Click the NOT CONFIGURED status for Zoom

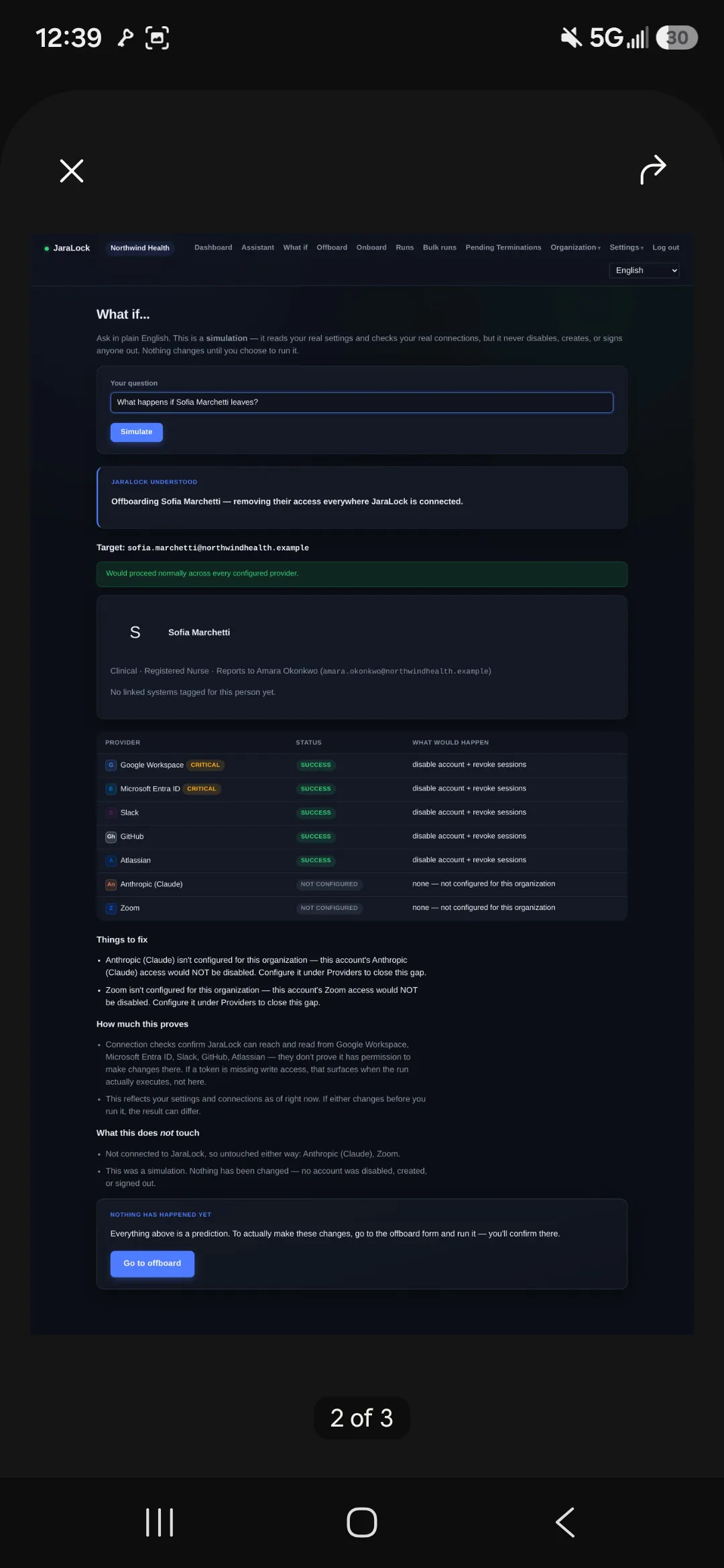(x=329, y=908)
